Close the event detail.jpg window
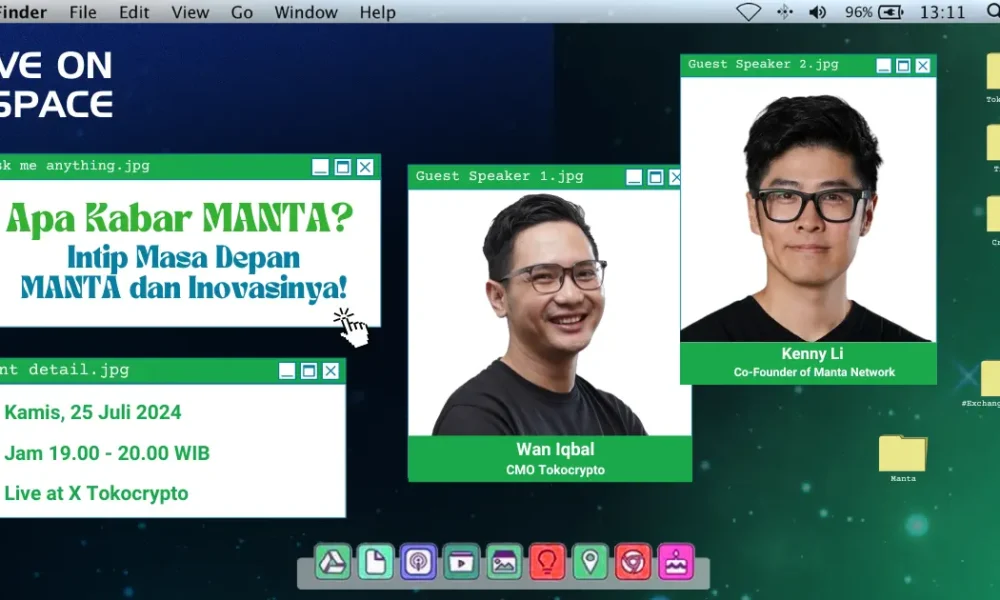Viewport: 1000px width, 600px height. (x=330, y=370)
